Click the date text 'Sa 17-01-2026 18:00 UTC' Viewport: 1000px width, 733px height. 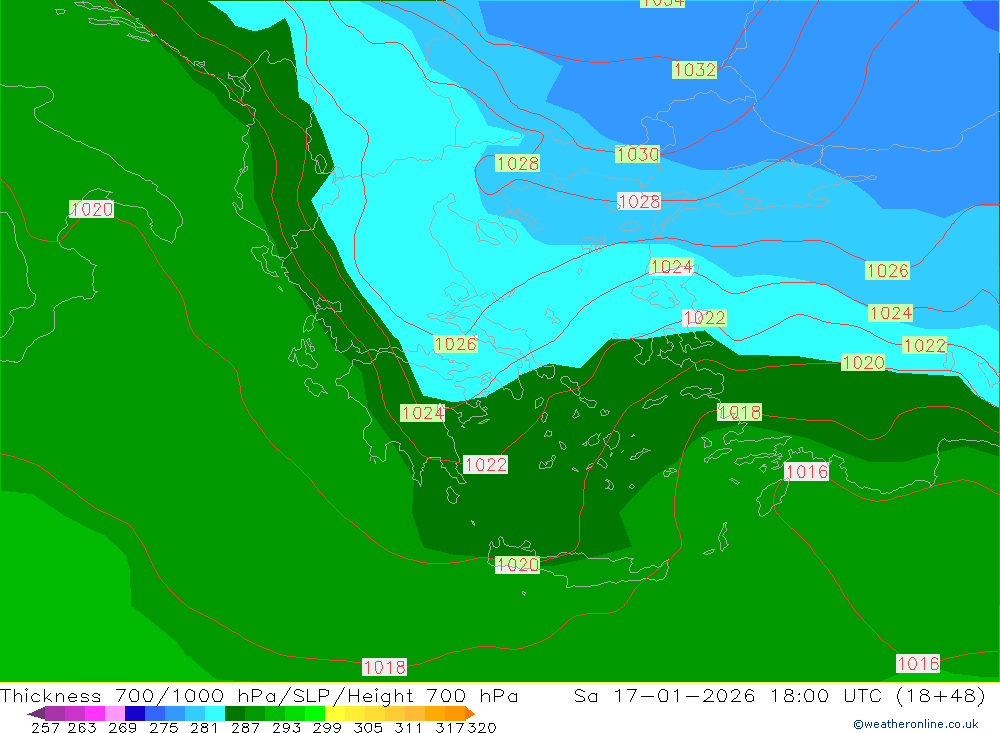(x=728, y=695)
